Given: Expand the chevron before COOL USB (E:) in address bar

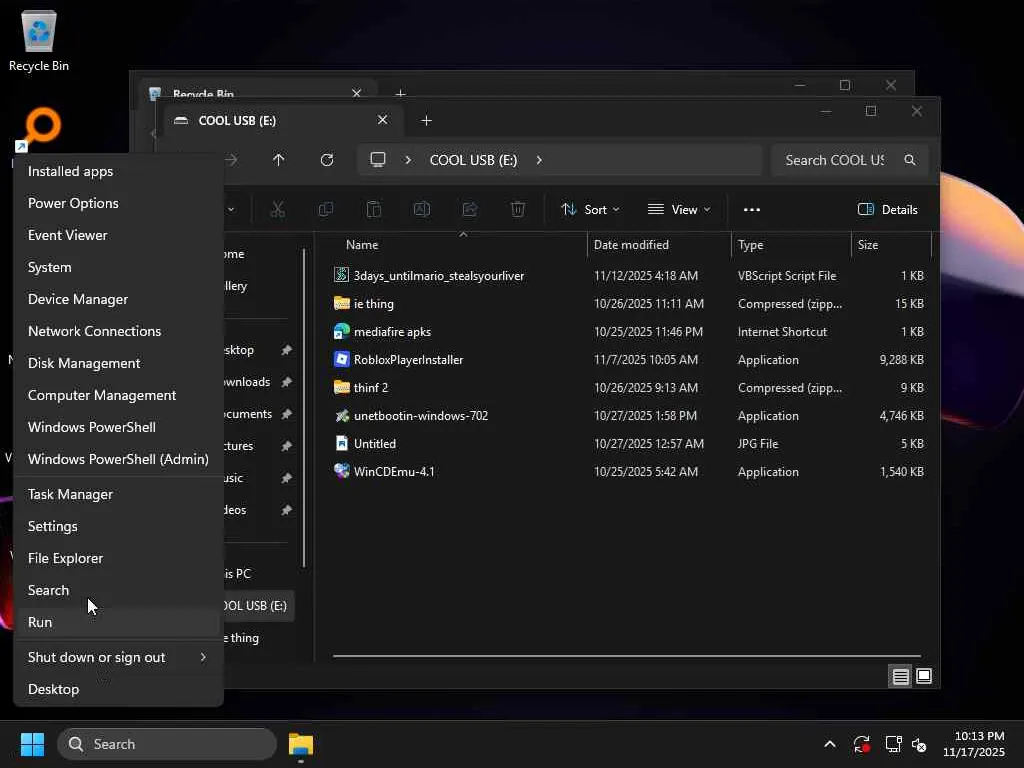Looking at the screenshot, I should 408,160.
